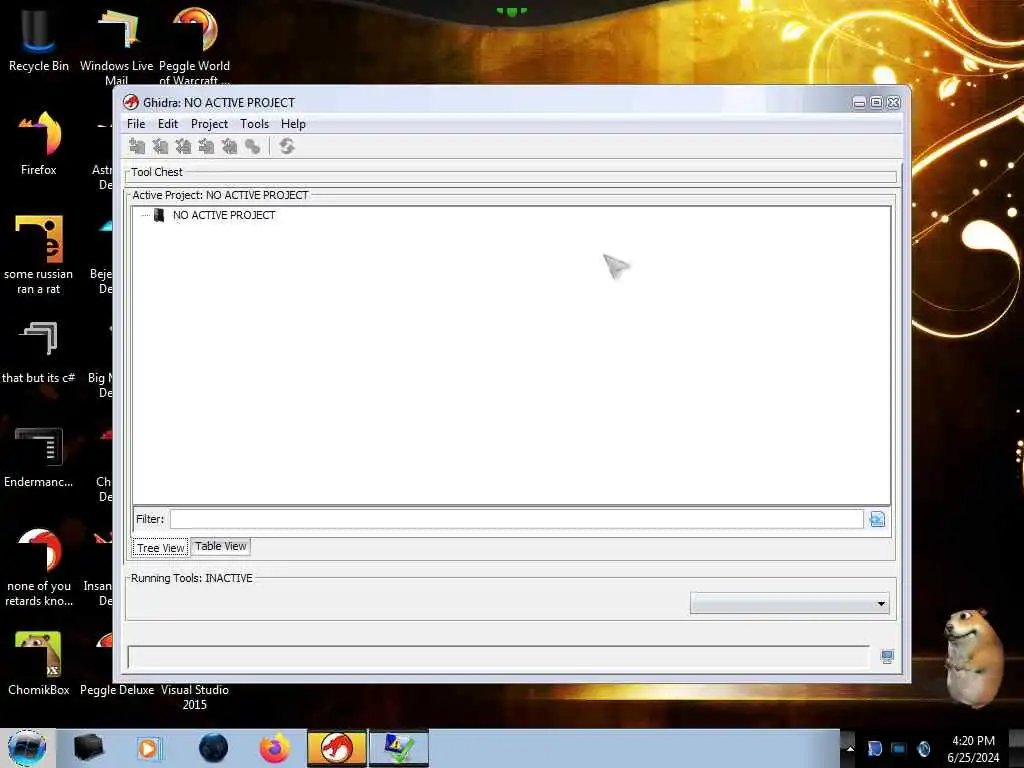
Task: Click inside the Filter text field
Action: 517,519
